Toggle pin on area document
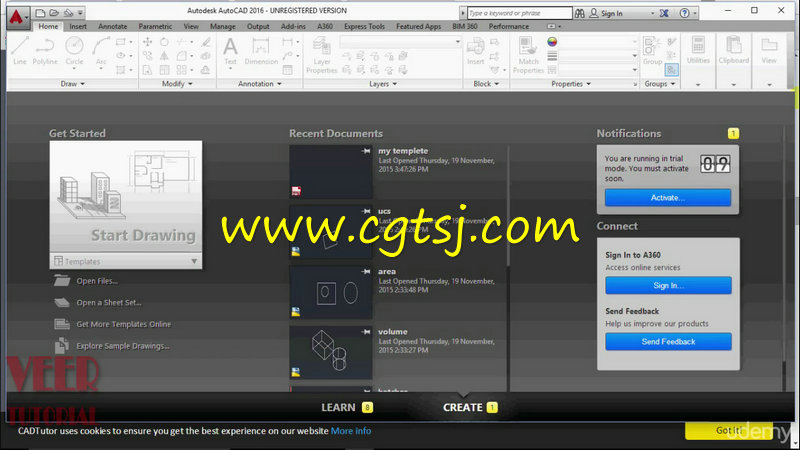The image size is (800, 450). coord(366,271)
